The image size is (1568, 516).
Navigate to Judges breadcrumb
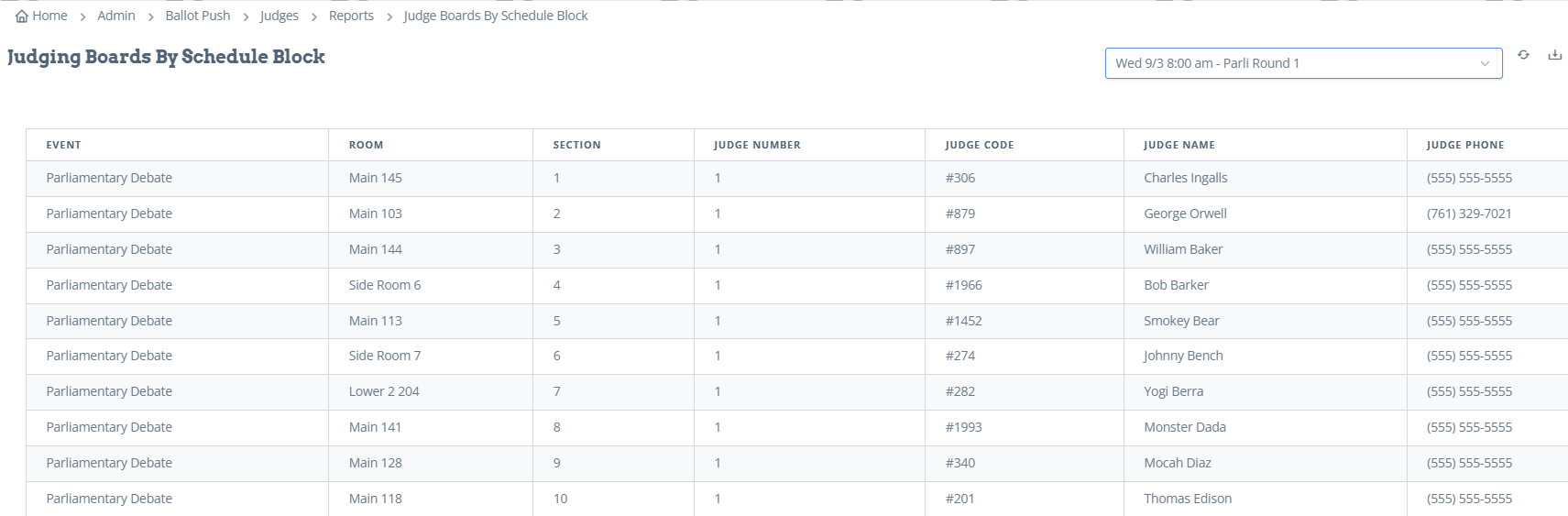coord(280,16)
